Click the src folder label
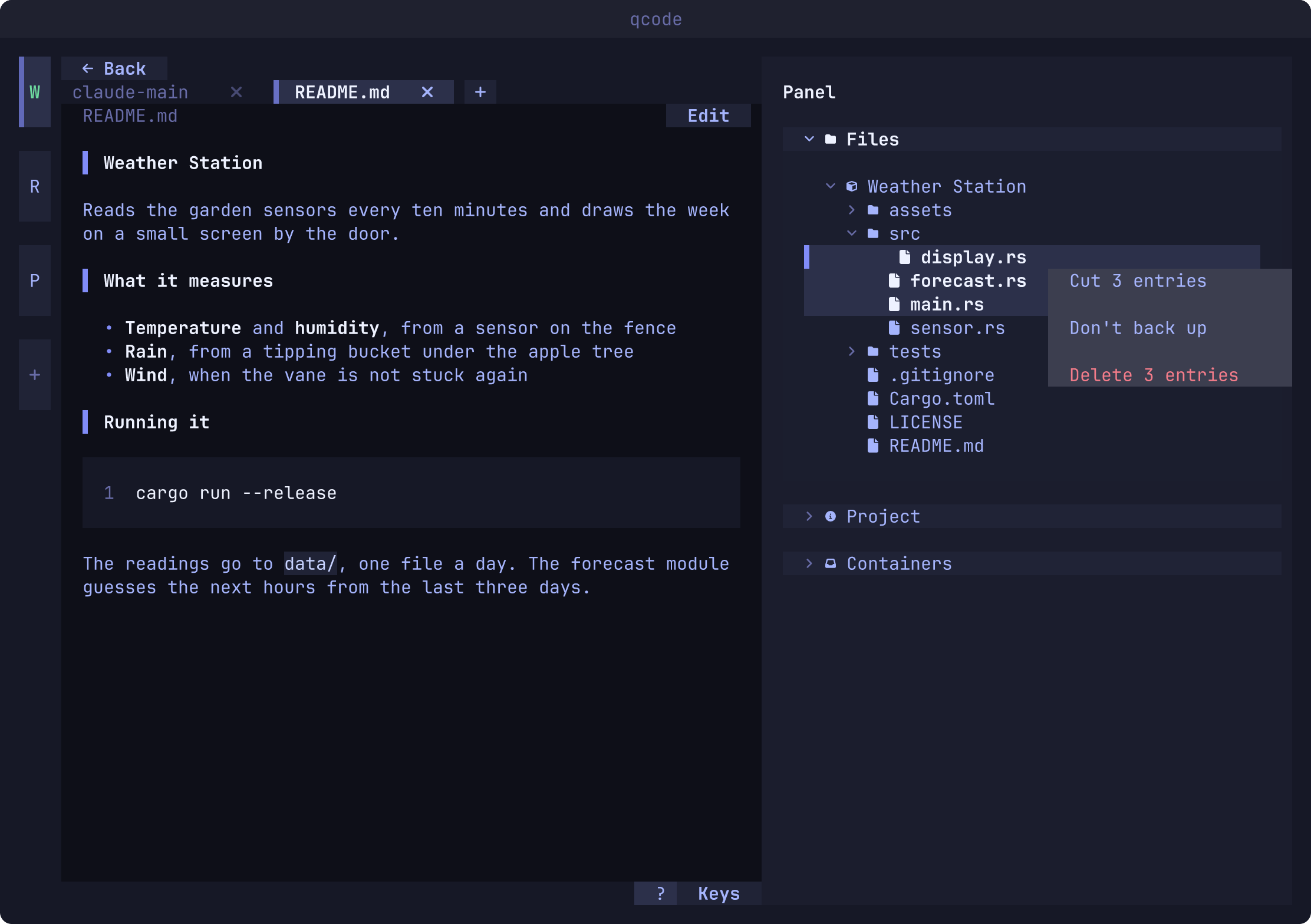Viewport: 1311px width, 924px height. tap(905, 233)
